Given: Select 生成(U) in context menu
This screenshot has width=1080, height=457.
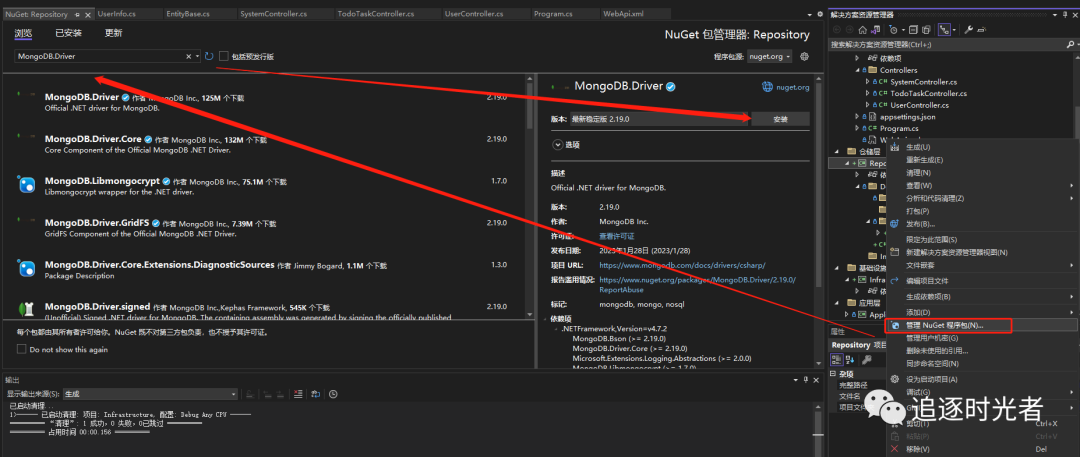Looking at the screenshot, I should click(x=918, y=148).
